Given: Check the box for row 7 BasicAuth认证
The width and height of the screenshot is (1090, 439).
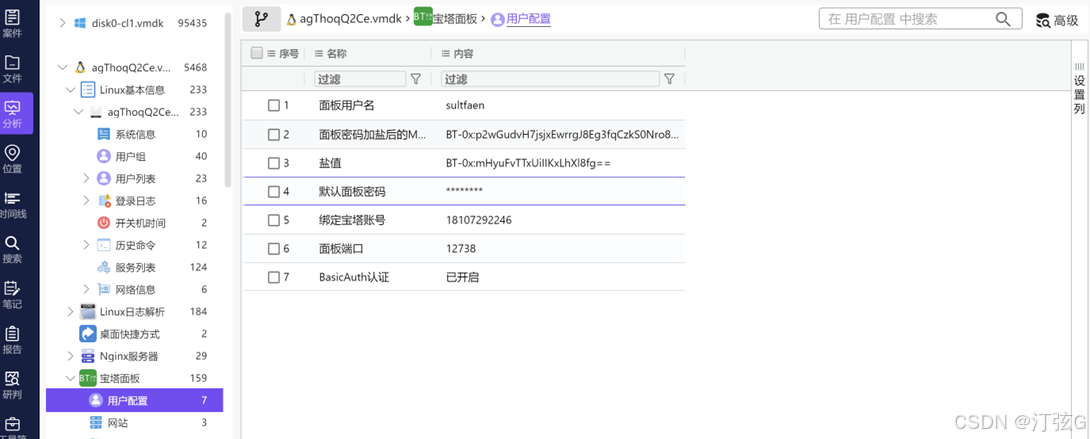Looking at the screenshot, I should [x=274, y=277].
